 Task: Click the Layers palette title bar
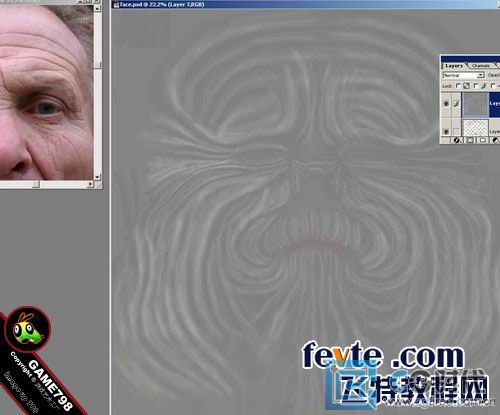pos(471,59)
